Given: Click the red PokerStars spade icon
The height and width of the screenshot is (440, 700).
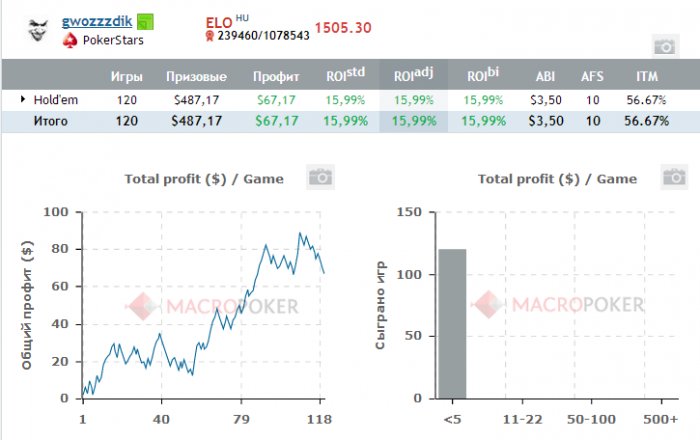Looking at the screenshot, I should coord(70,41).
